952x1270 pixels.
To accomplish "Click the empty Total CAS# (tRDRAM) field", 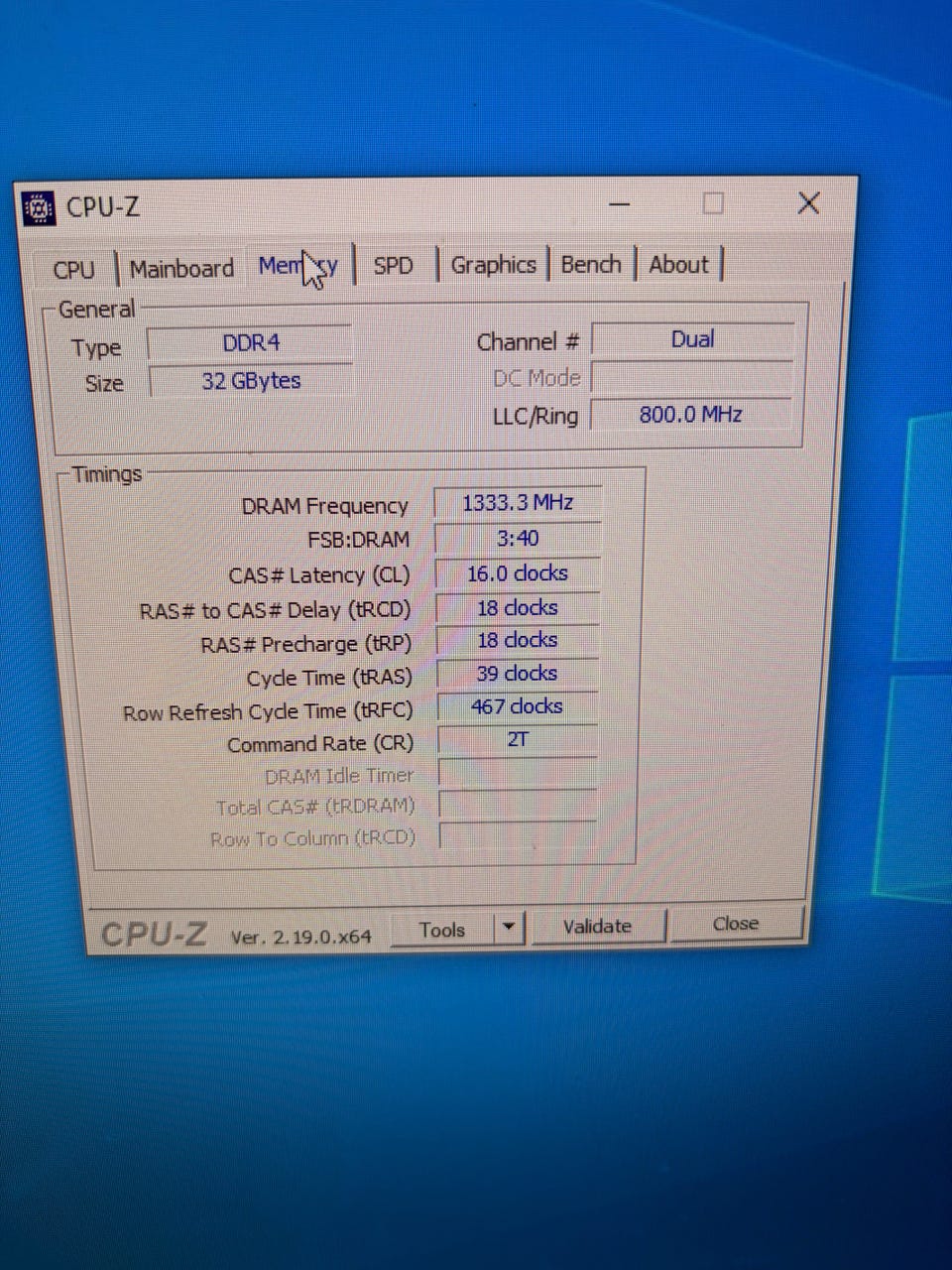I will click(518, 805).
